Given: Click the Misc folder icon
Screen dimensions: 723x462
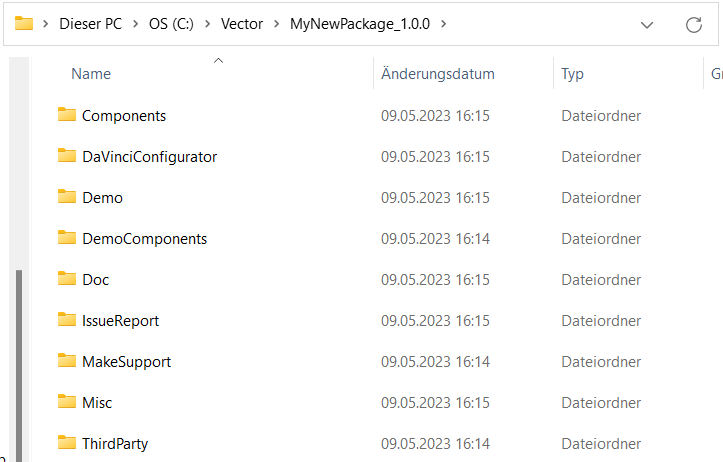Looking at the screenshot, I should tap(67, 402).
